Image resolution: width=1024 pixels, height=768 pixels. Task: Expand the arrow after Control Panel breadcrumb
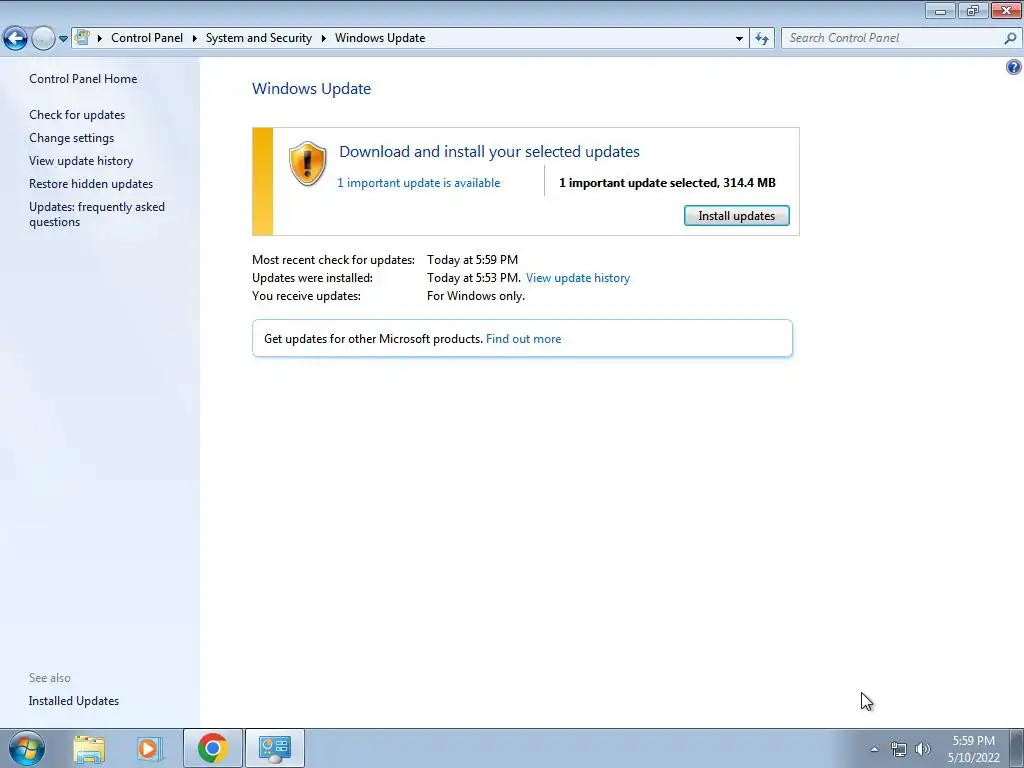pos(195,39)
